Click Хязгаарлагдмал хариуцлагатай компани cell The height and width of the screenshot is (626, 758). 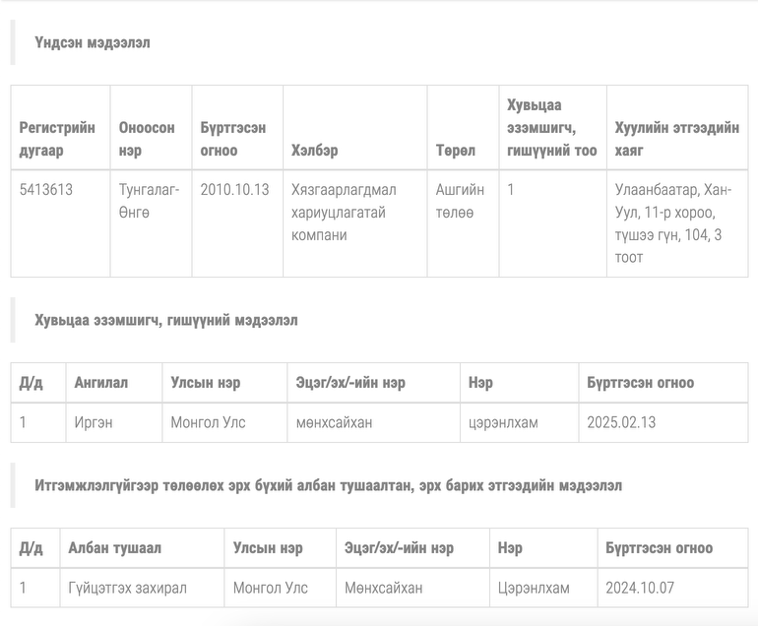[344, 212]
